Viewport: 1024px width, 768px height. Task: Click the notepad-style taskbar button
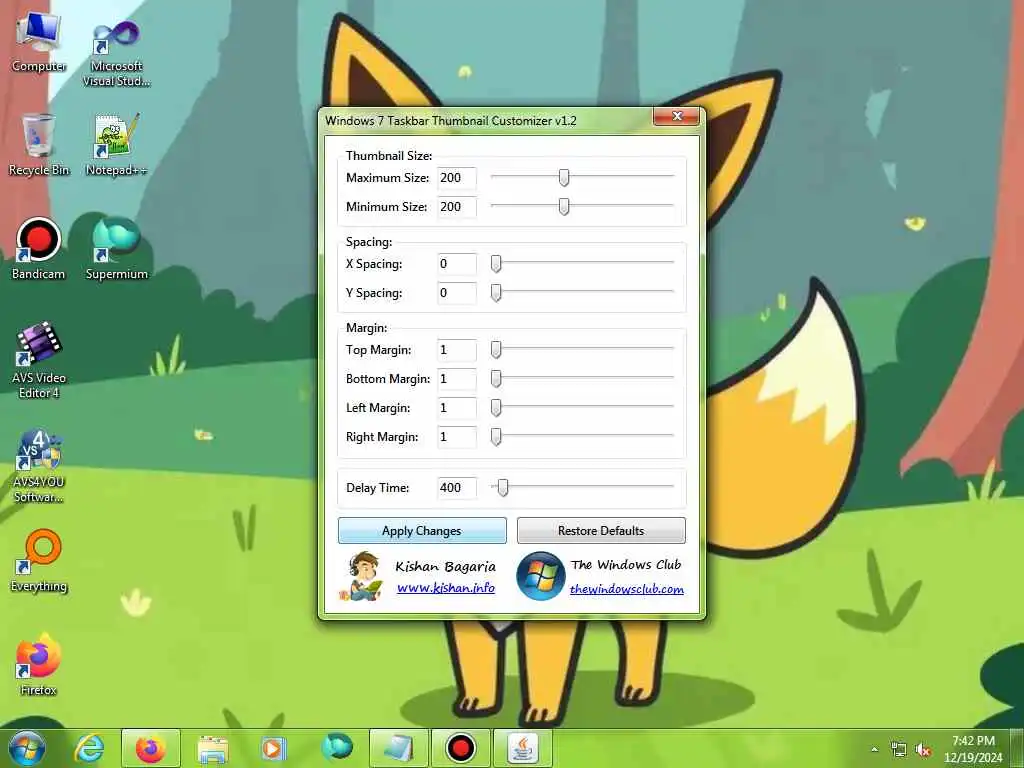click(x=398, y=748)
